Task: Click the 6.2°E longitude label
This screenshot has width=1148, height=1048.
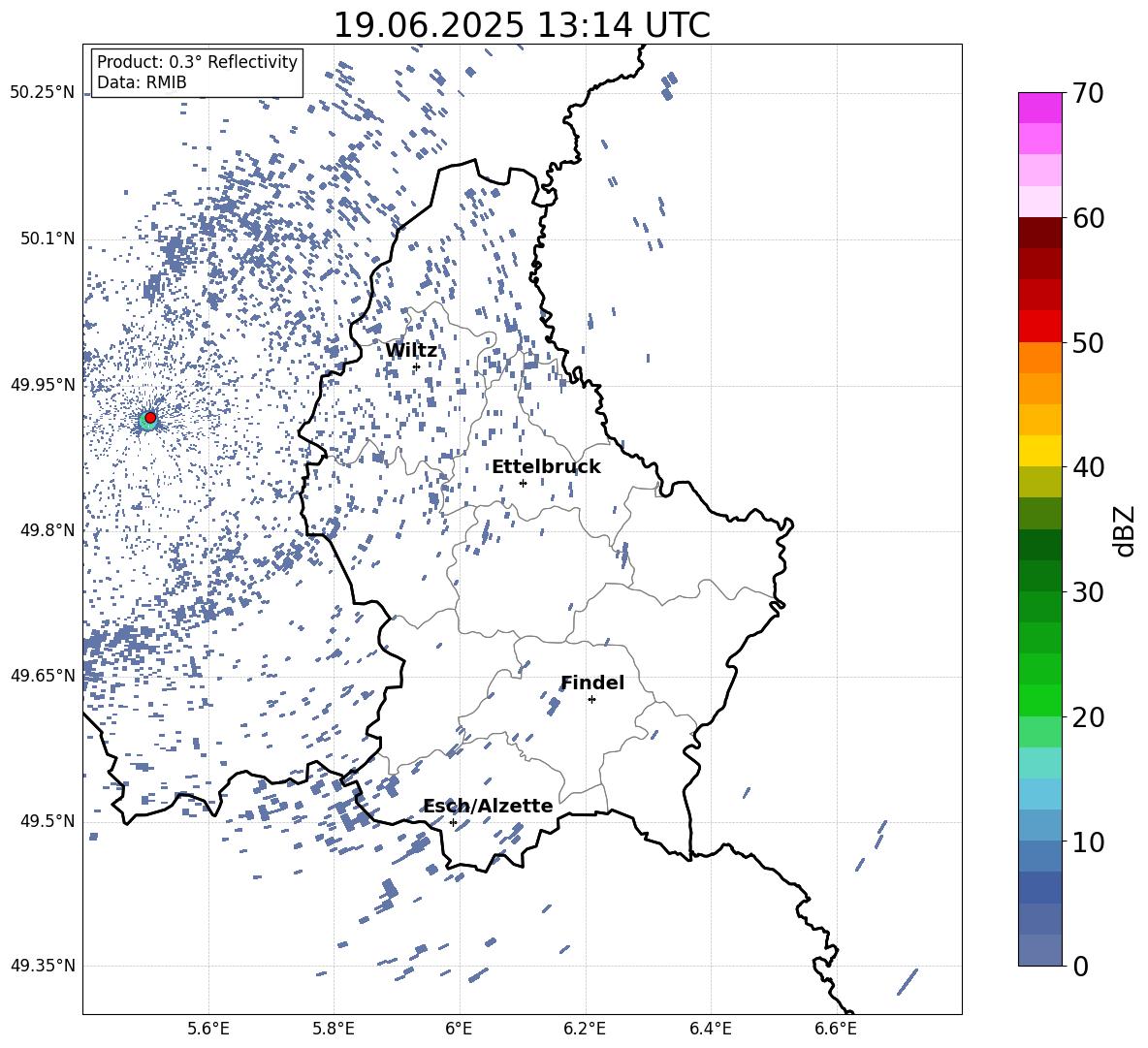Action: coord(585,1029)
